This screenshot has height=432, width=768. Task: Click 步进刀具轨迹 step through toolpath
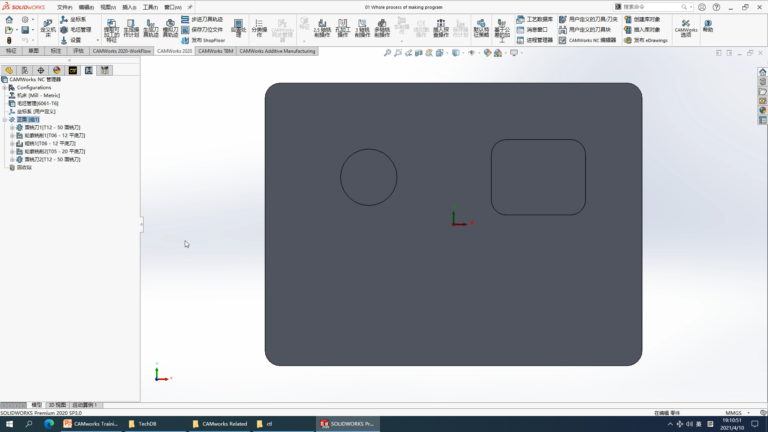pyautogui.click(x=202, y=19)
